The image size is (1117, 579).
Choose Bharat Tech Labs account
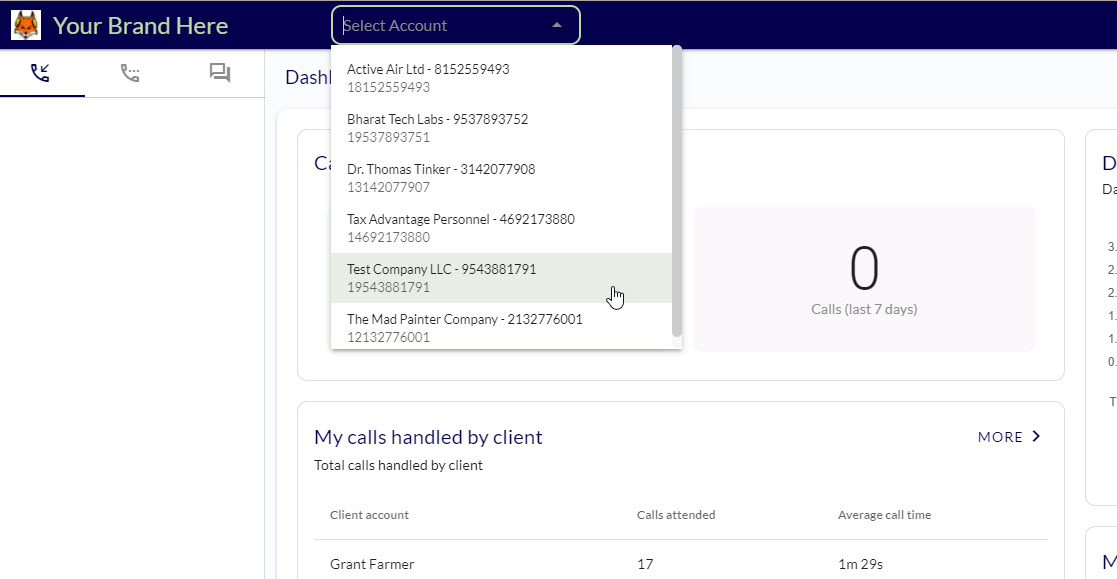[x=502, y=128]
